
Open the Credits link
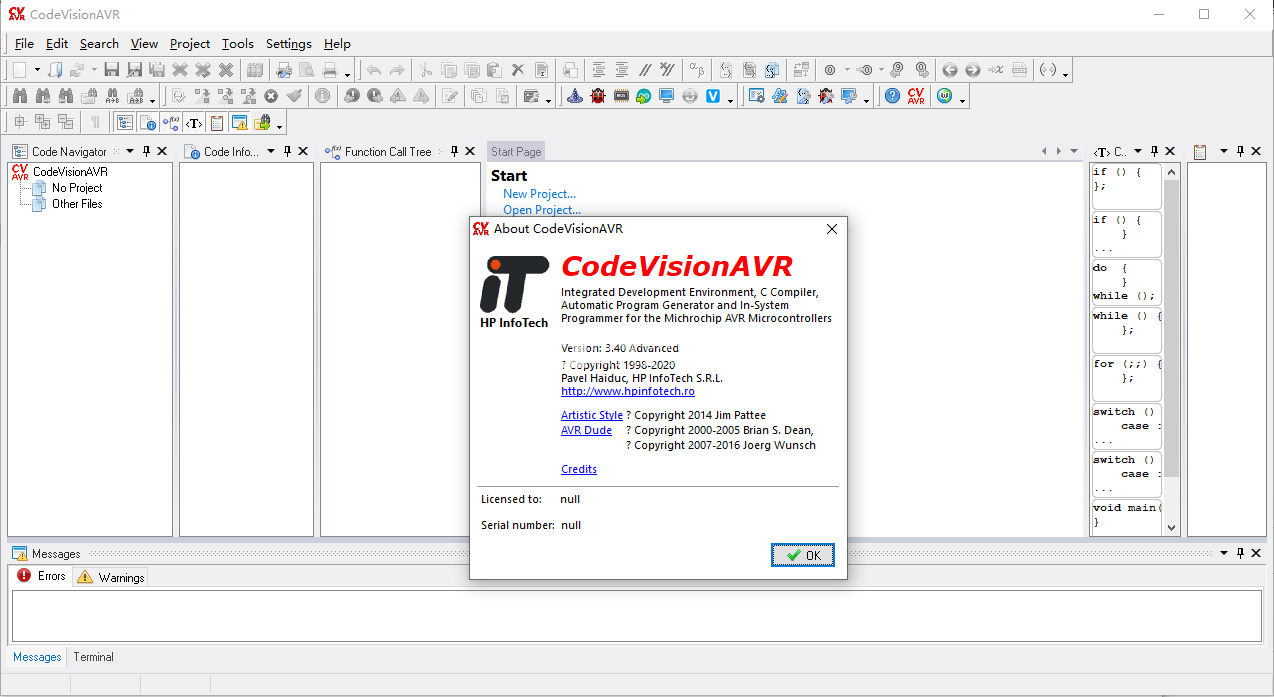click(x=579, y=469)
